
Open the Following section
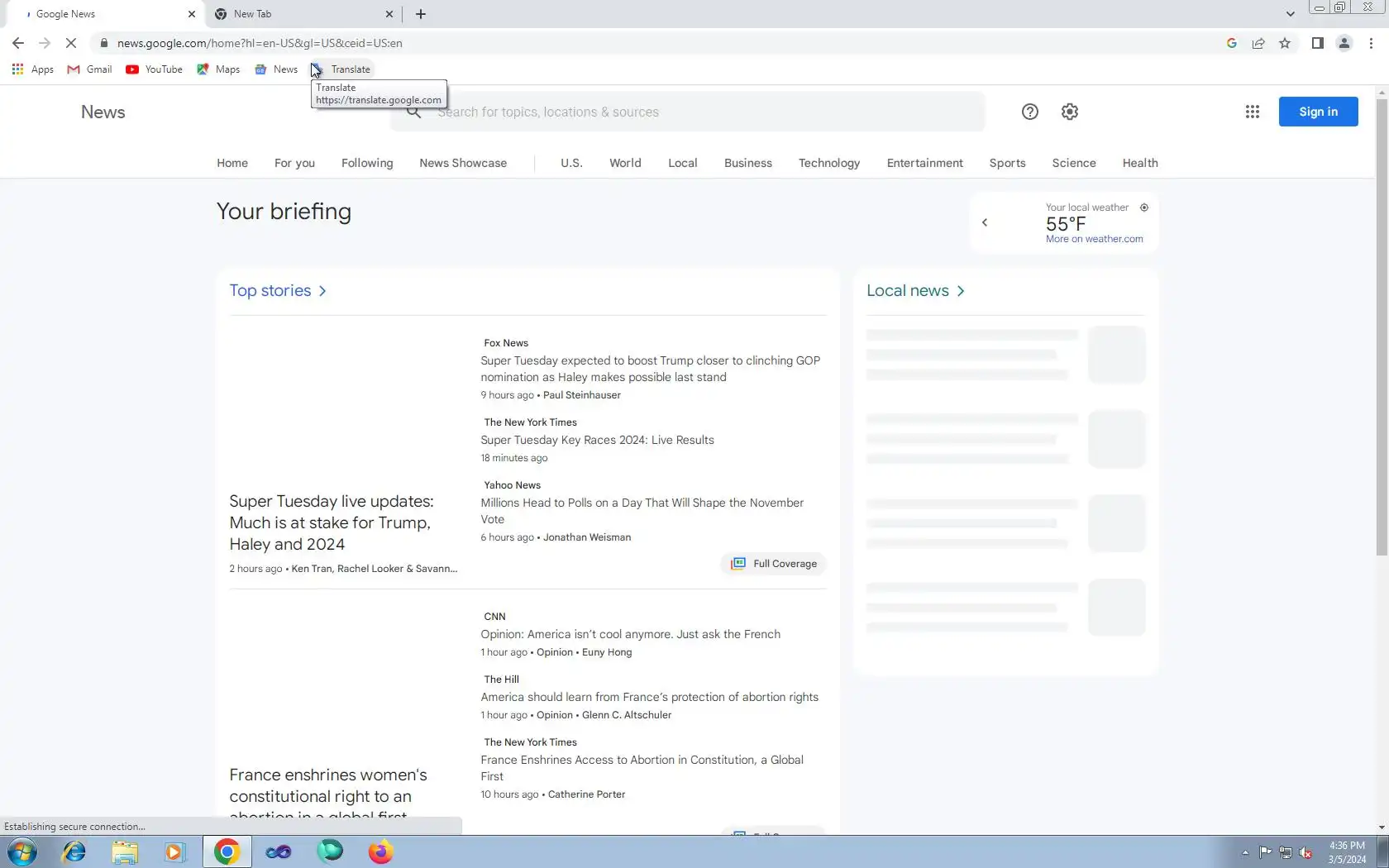click(x=367, y=163)
